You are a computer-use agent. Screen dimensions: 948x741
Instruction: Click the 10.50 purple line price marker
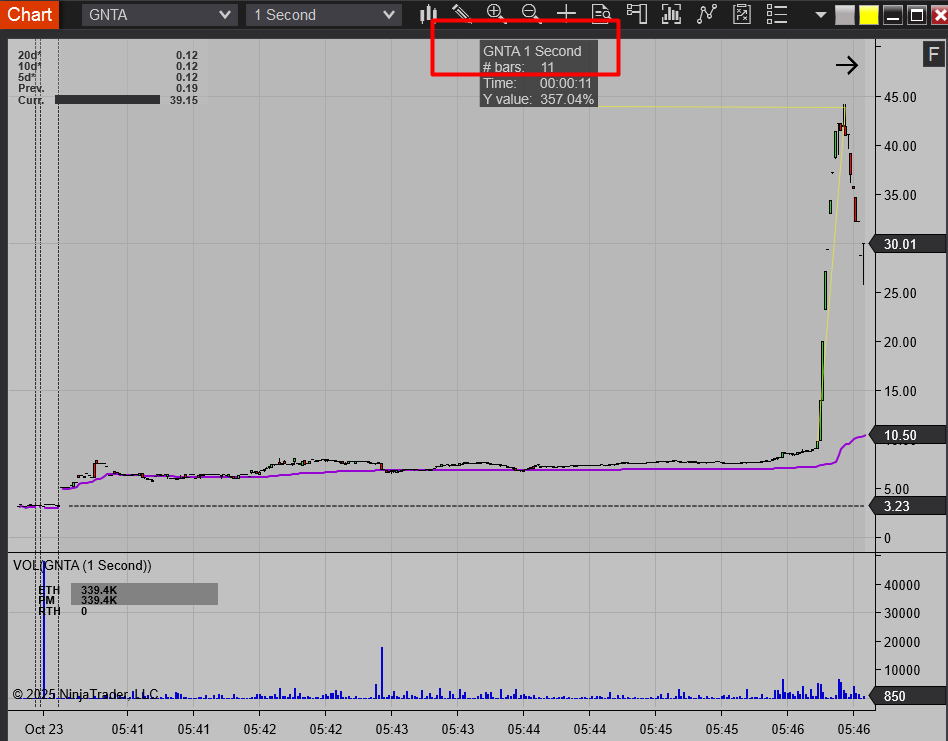coord(907,435)
